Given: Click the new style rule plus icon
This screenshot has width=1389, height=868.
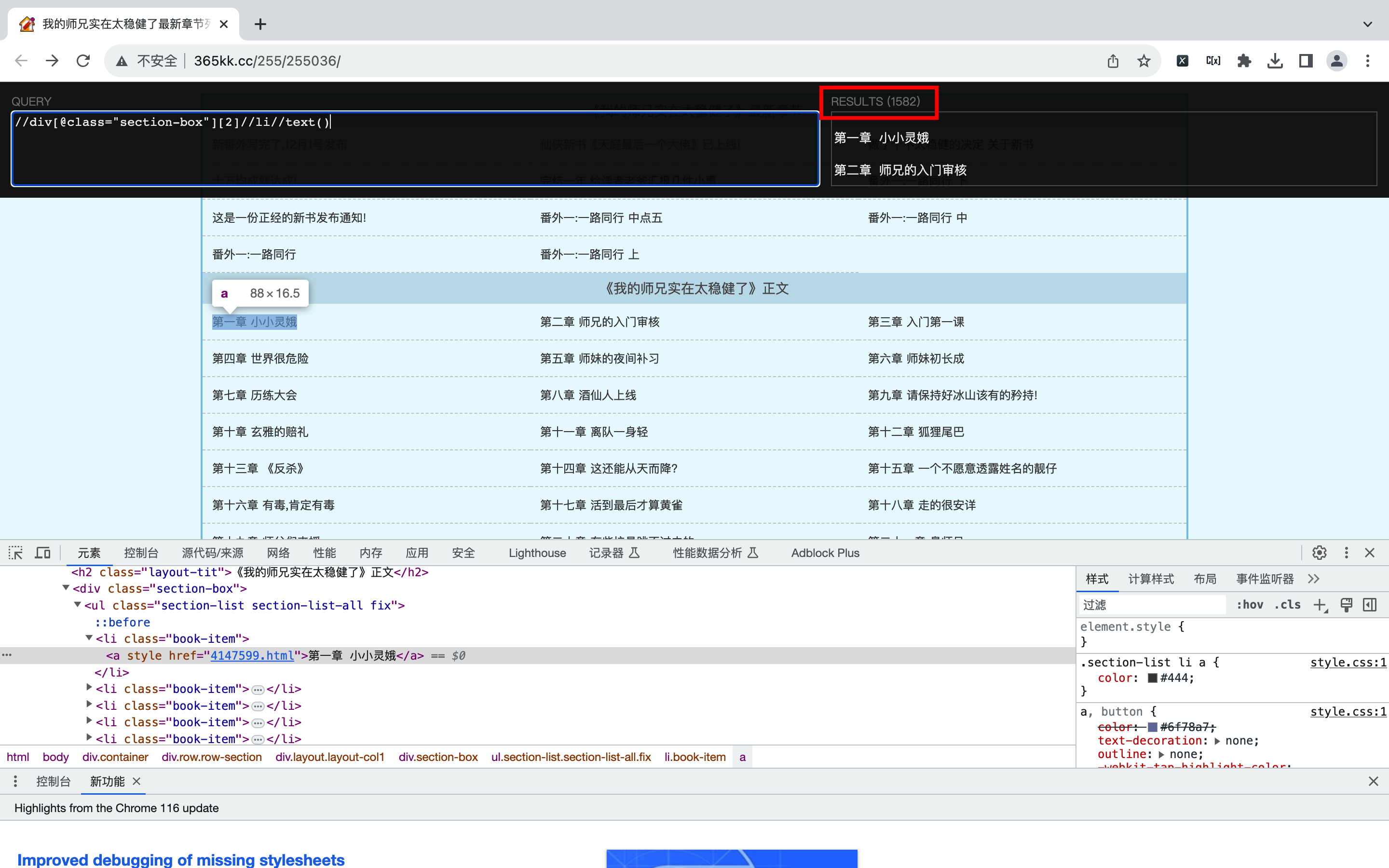Looking at the screenshot, I should click(1320, 605).
